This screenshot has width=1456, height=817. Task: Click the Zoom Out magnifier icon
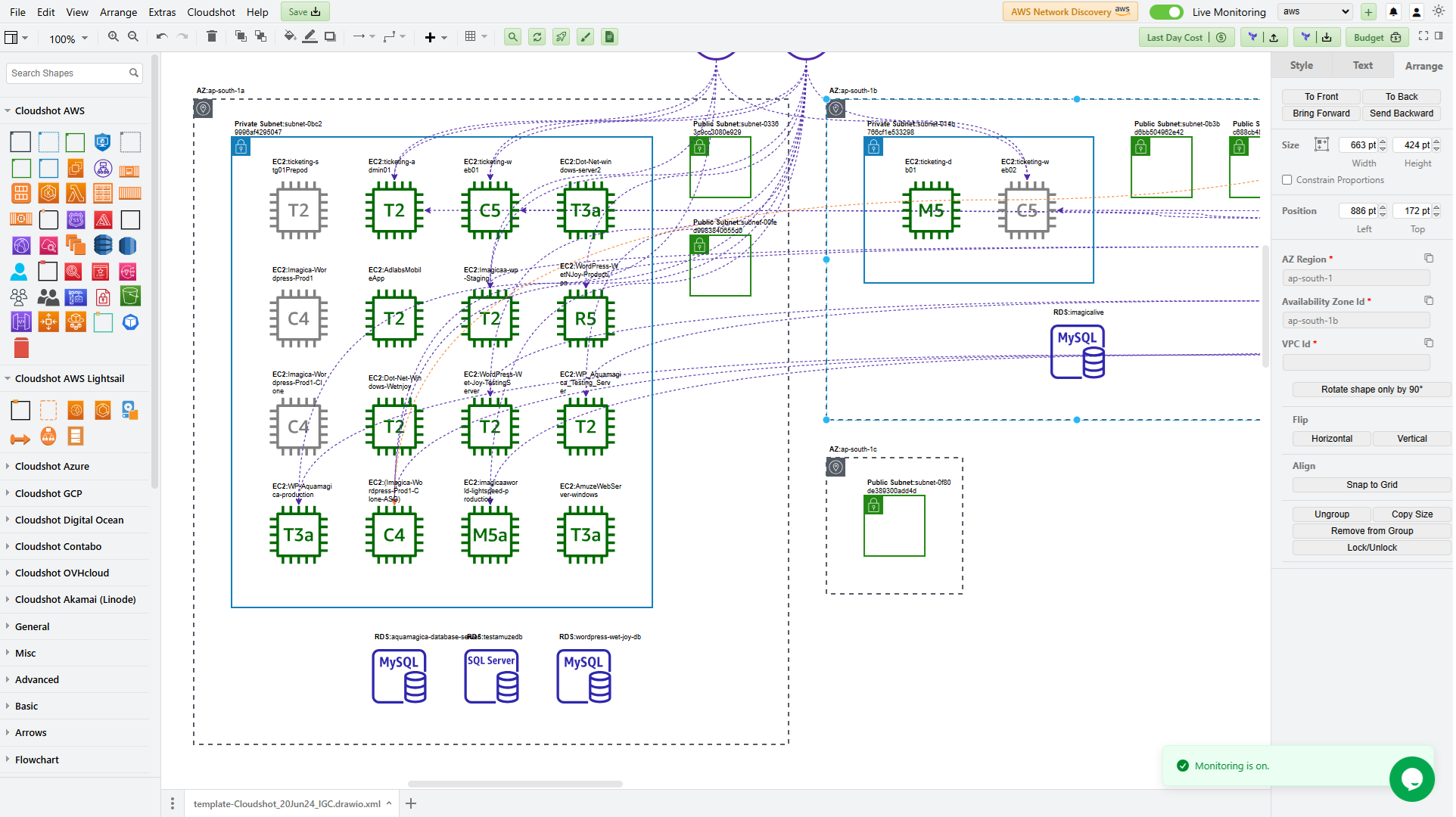pos(134,37)
